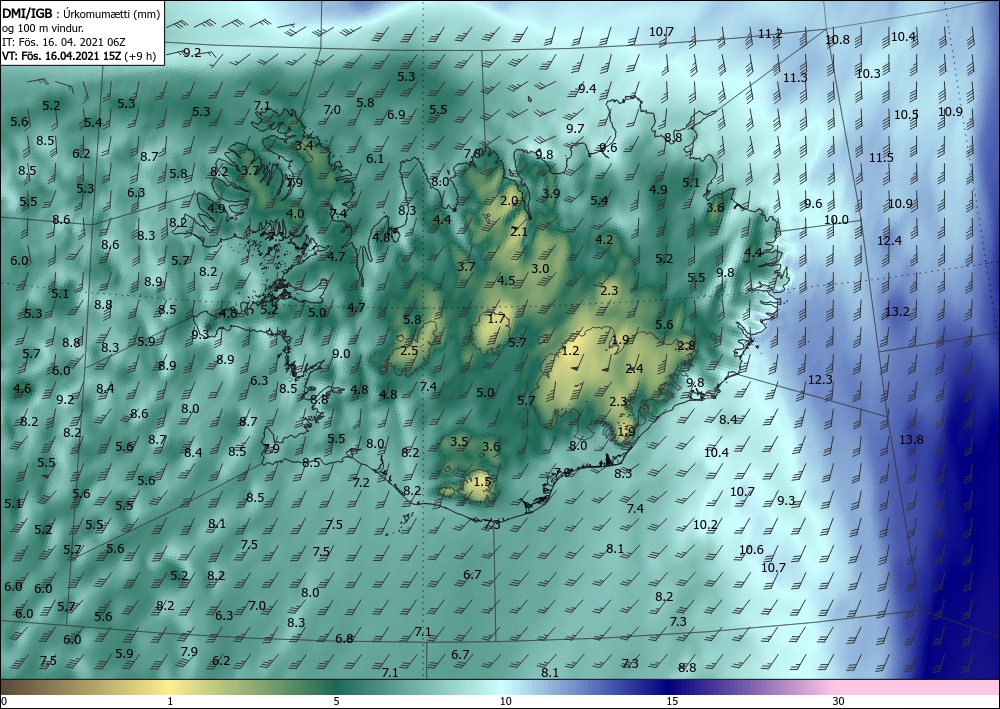Click the map value "3.5"
The image size is (1000, 709).
pos(459,441)
